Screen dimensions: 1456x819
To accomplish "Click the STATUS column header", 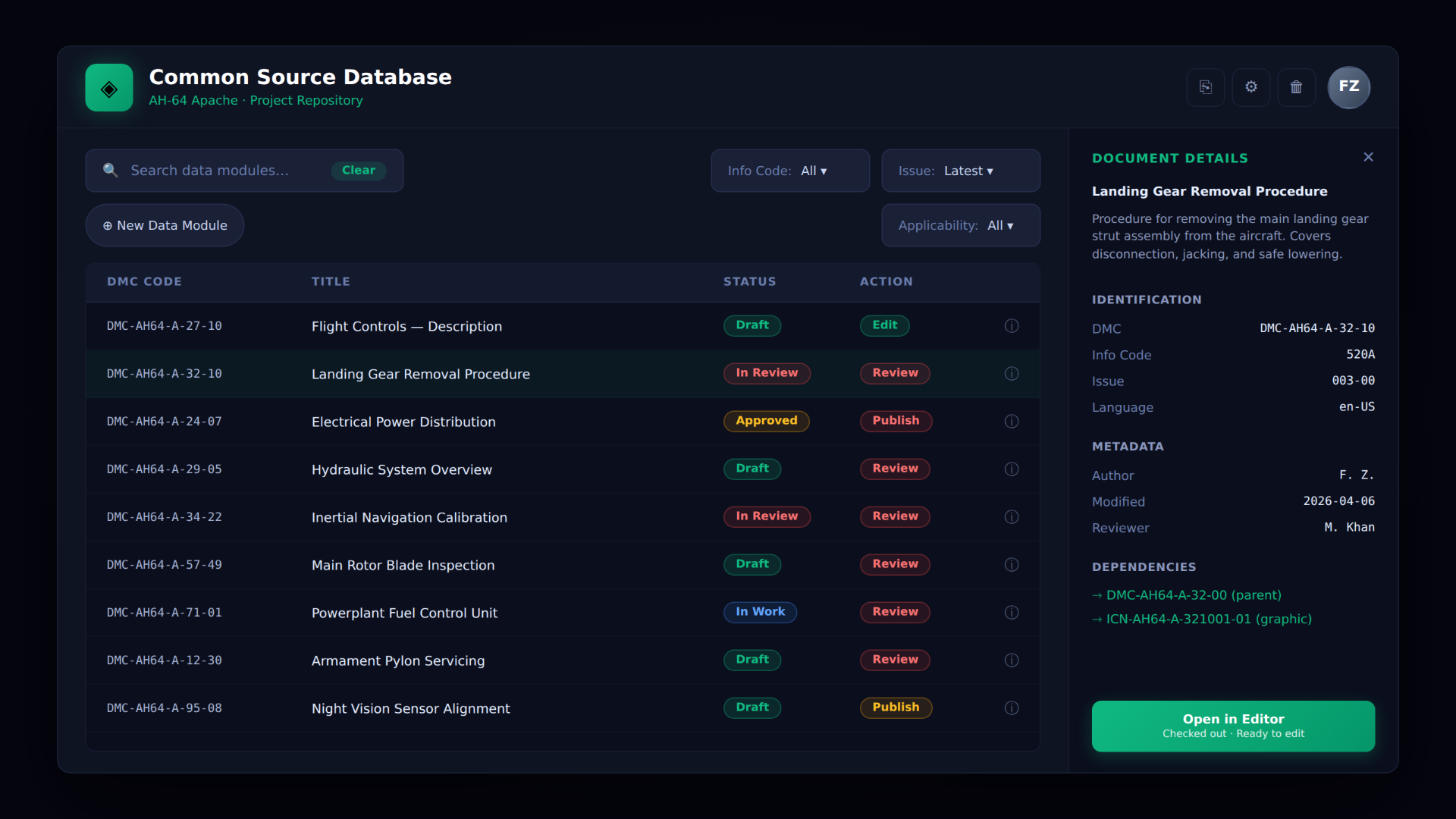I will point(749,281).
